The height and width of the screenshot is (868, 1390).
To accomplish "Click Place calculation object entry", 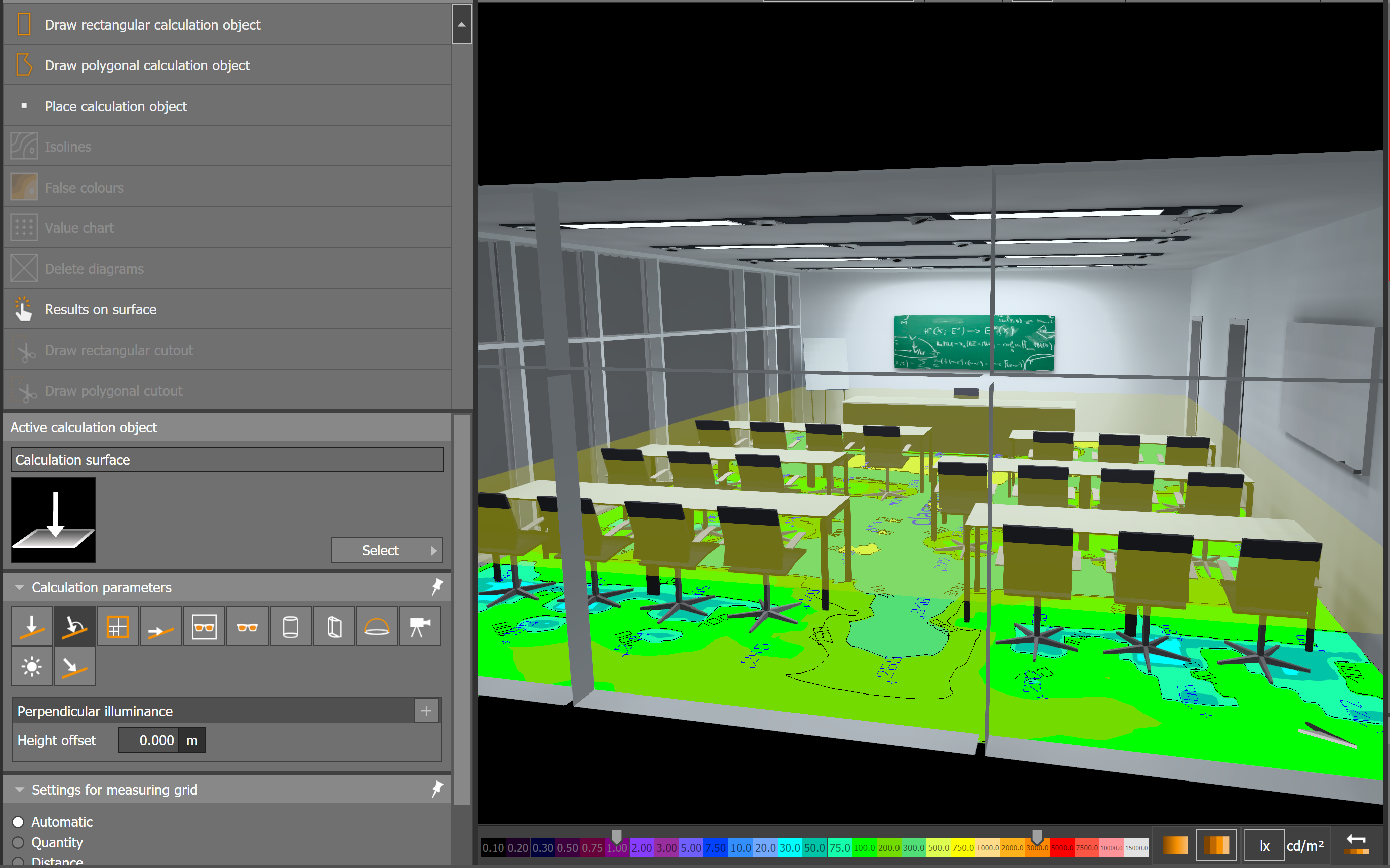I will (x=115, y=106).
